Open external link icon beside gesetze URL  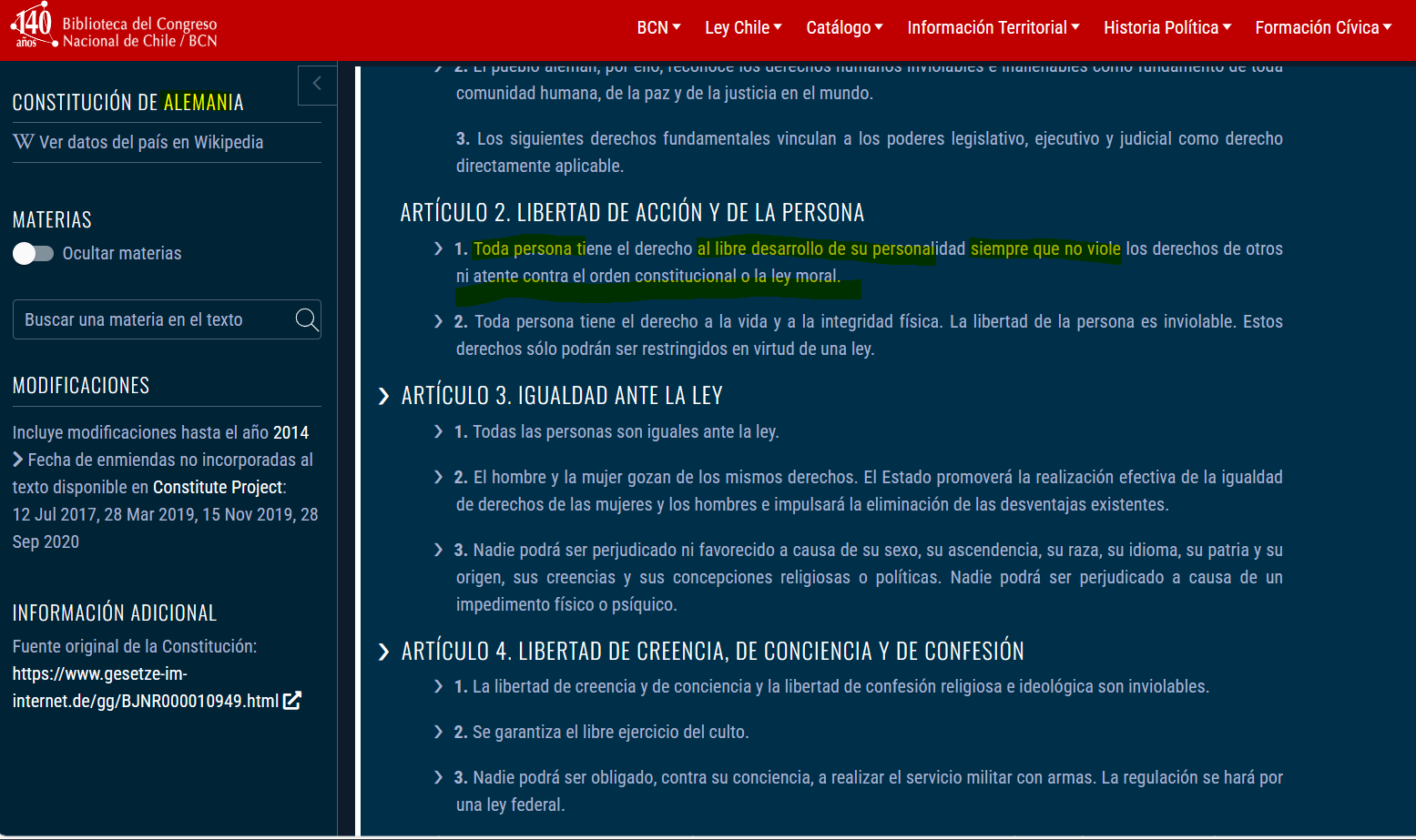(292, 701)
